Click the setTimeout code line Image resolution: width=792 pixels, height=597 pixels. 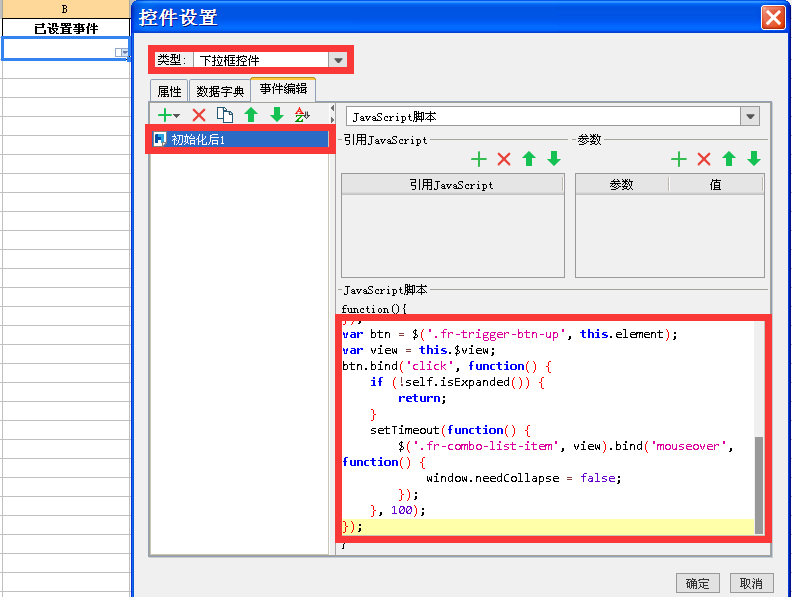451,430
